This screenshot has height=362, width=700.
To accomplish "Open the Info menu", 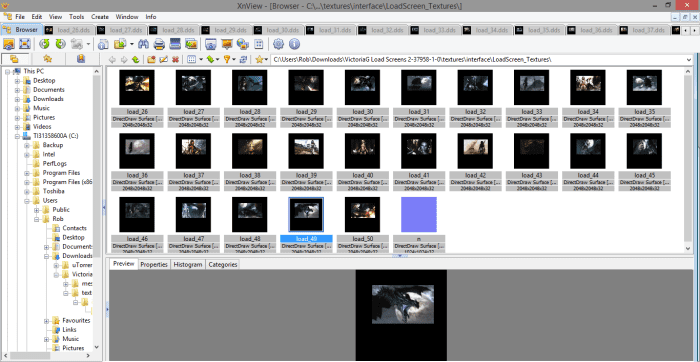I will click(151, 17).
